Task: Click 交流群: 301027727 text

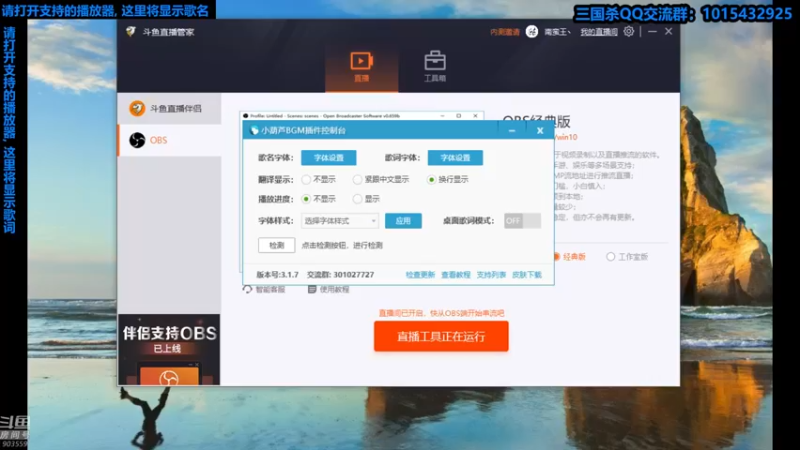Action: pyautogui.click(x=340, y=274)
